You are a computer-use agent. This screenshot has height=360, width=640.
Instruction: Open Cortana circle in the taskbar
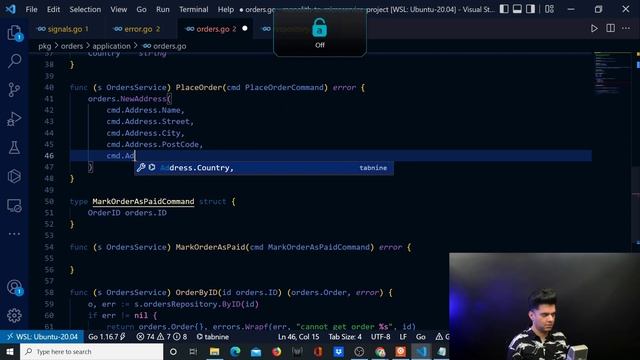pos(173,351)
